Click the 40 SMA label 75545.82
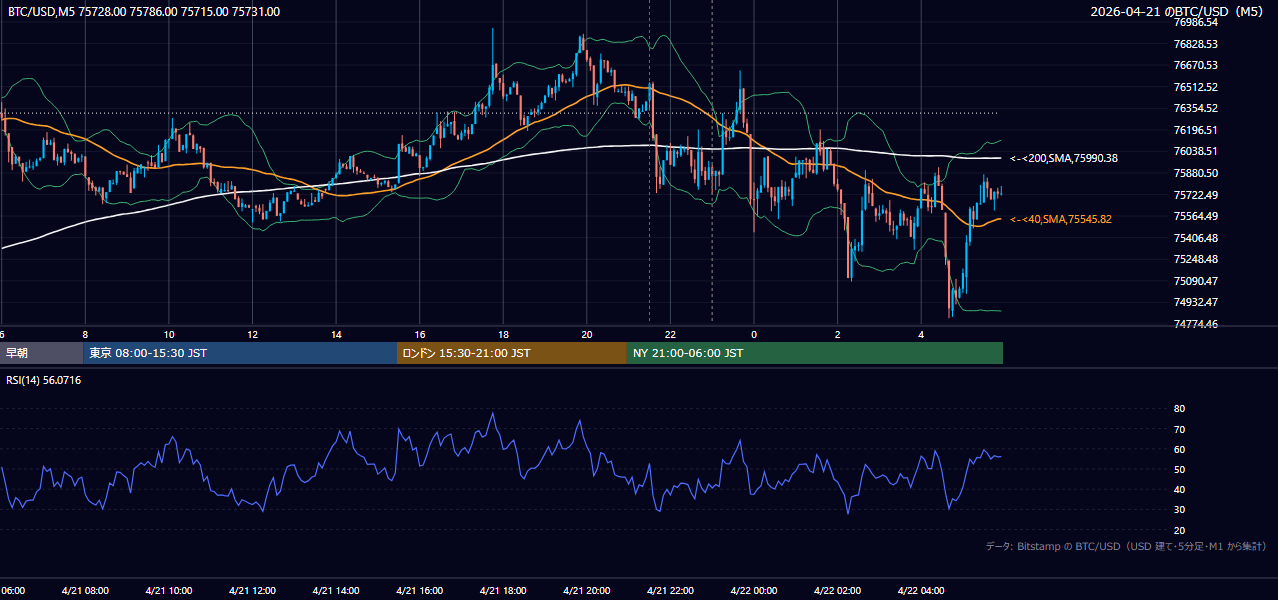 click(1061, 219)
